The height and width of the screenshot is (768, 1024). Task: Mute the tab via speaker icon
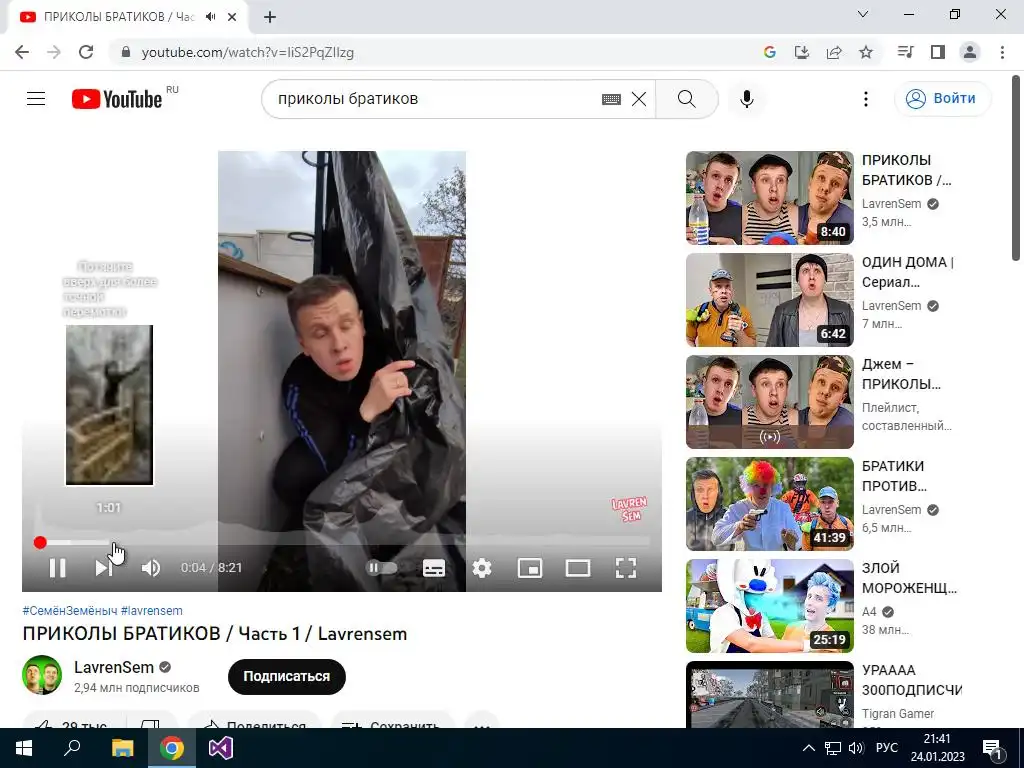click(x=210, y=17)
